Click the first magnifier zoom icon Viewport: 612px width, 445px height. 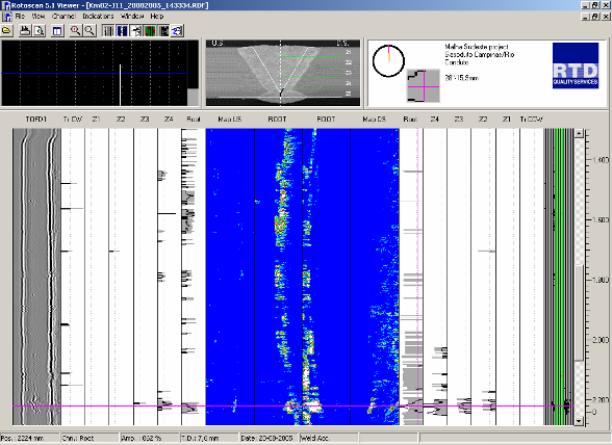pyautogui.click(x=76, y=31)
